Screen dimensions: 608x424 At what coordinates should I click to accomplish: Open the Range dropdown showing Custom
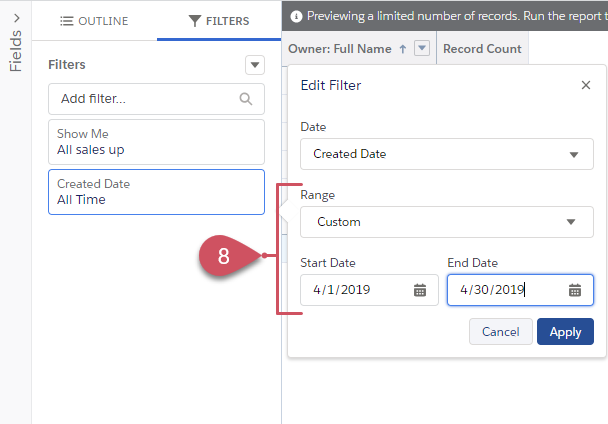pyautogui.click(x=447, y=222)
